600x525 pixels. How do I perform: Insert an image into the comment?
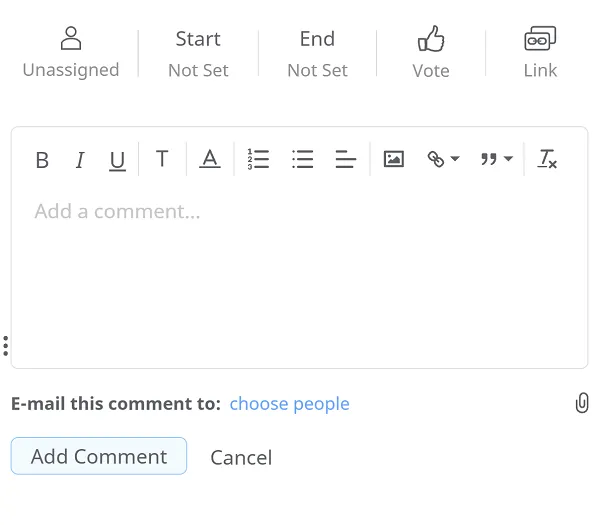[394, 159]
